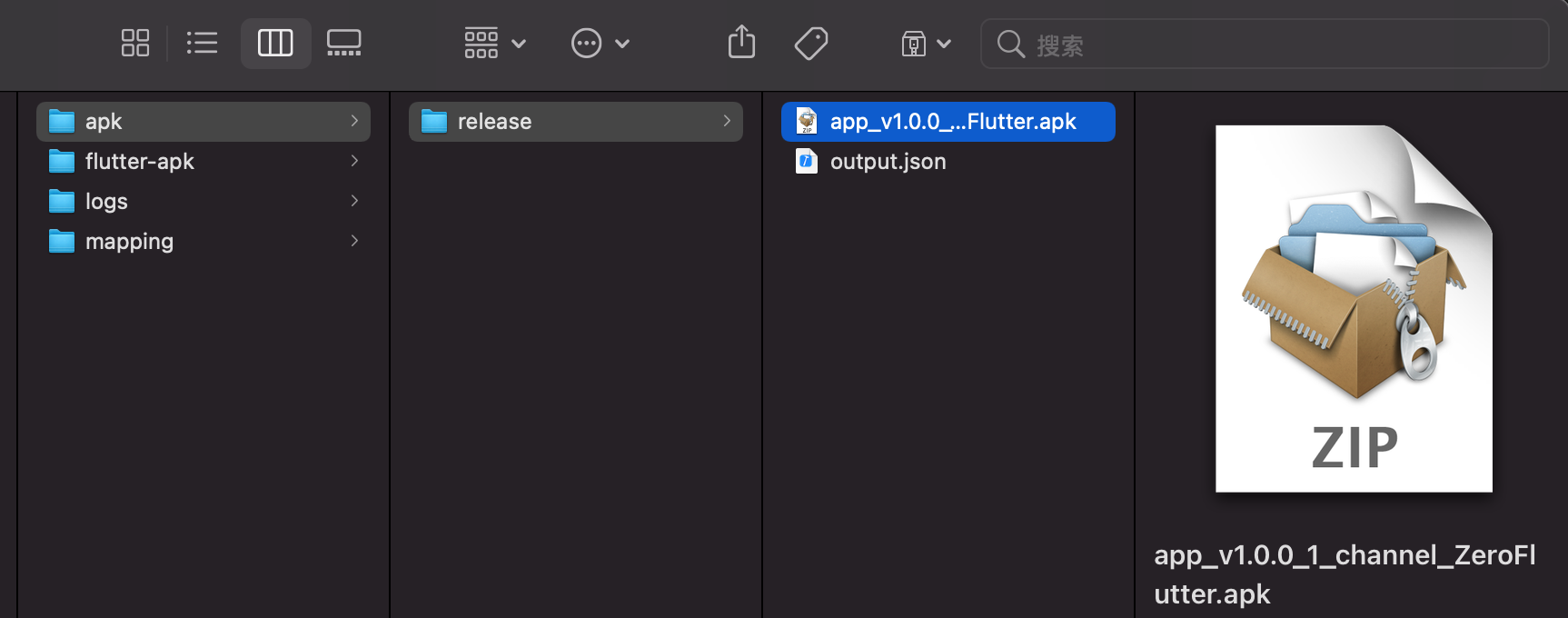The width and height of the screenshot is (1568, 618).
Task: Open the group-by options dropdown
Action: click(494, 43)
